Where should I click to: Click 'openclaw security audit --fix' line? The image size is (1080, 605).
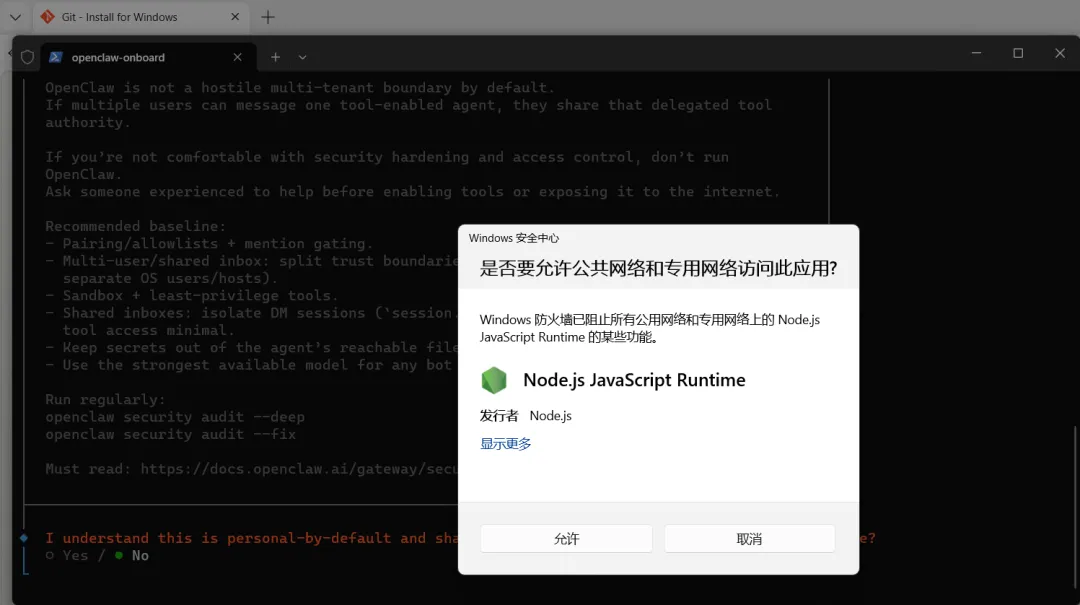(171, 434)
